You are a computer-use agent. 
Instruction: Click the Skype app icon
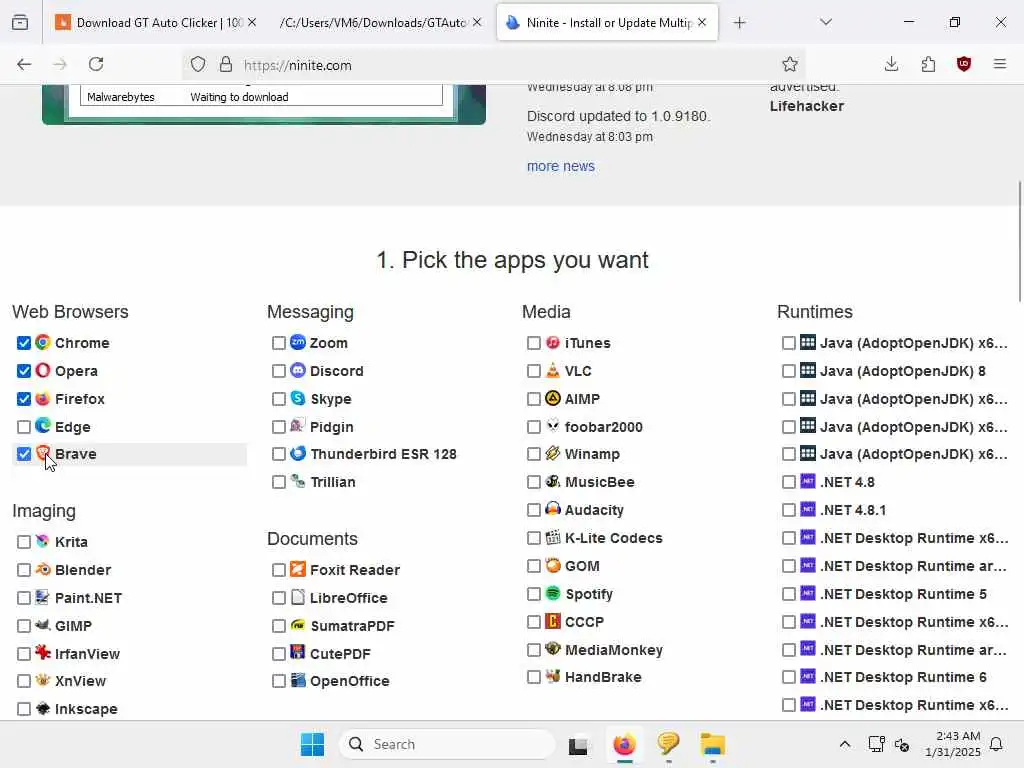tap(298, 398)
